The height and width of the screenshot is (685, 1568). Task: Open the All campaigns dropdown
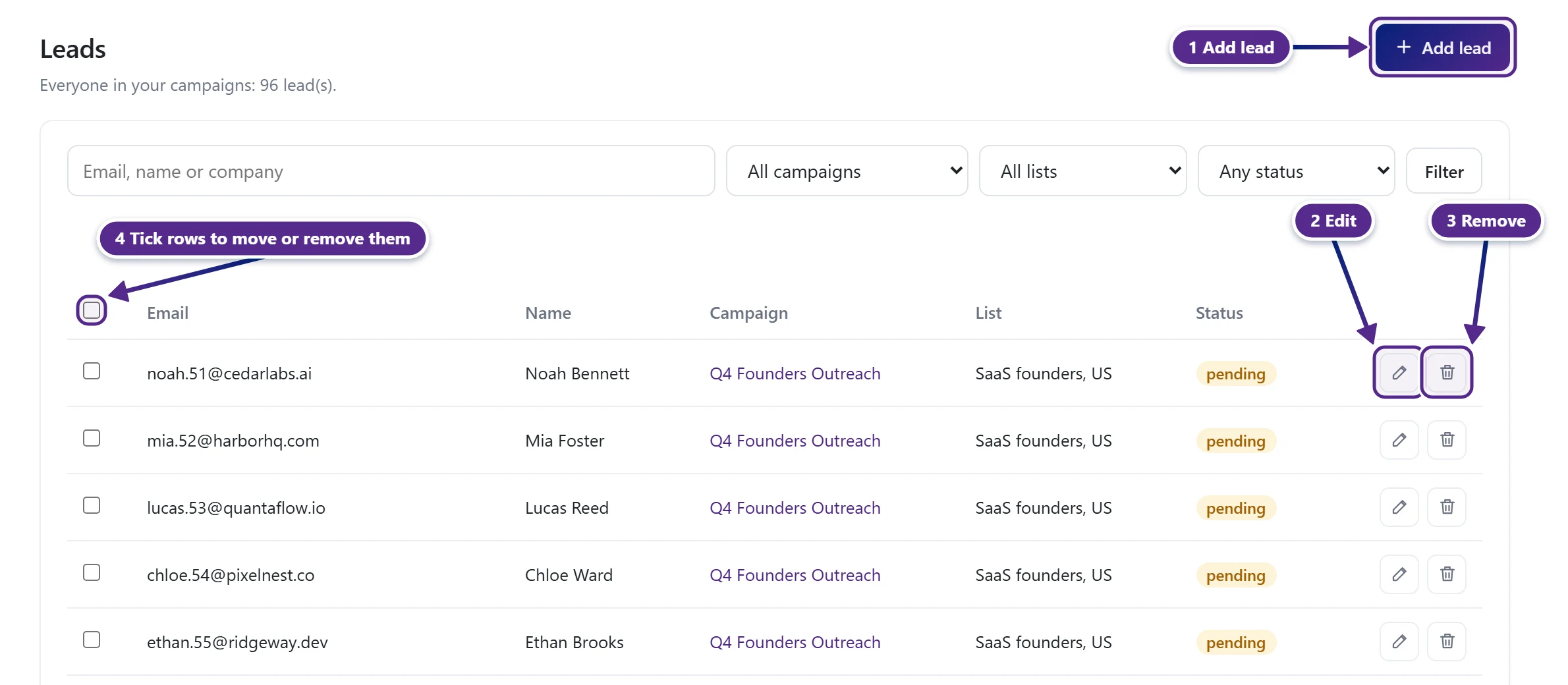(x=847, y=171)
